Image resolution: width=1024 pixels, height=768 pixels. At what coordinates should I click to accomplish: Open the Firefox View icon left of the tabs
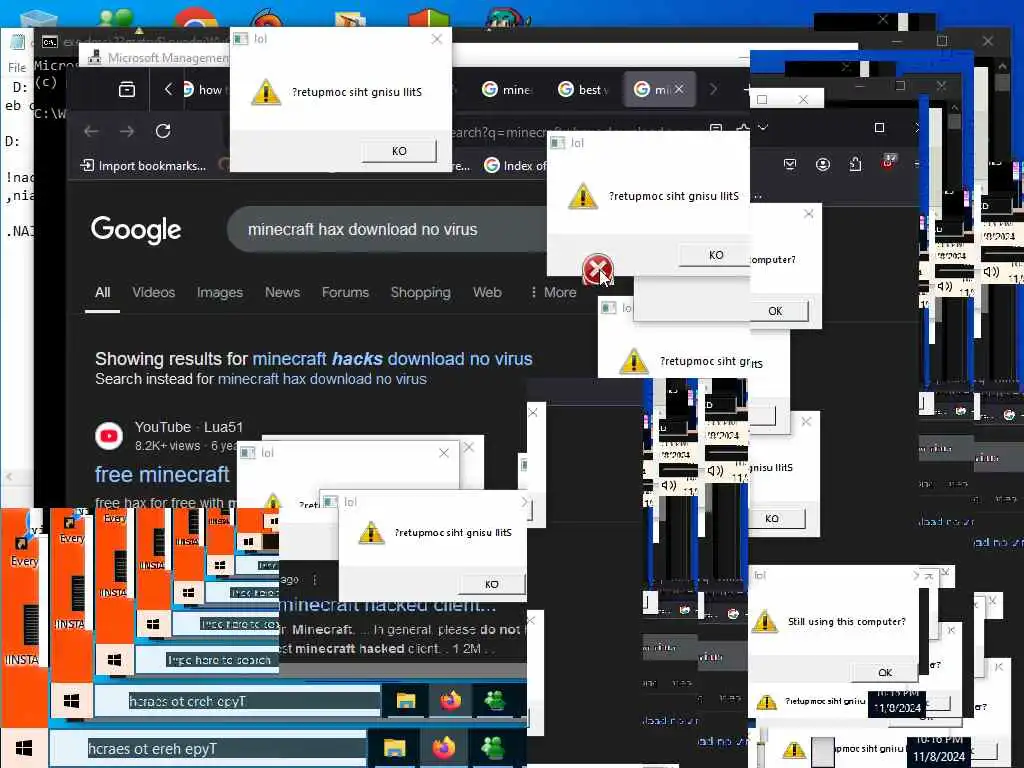pyautogui.click(x=127, y=89)
